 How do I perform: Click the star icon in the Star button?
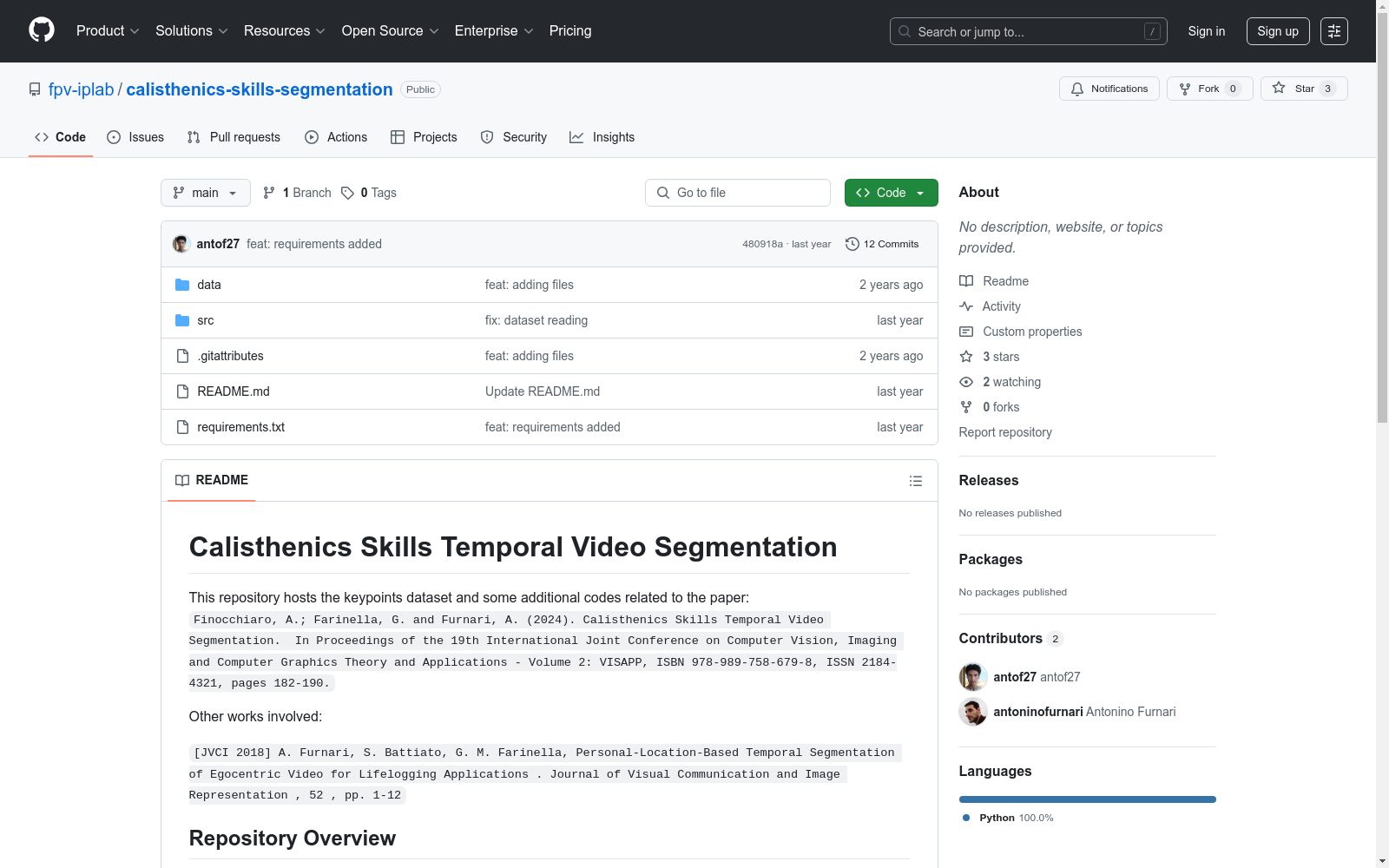tap(1279, 88)
